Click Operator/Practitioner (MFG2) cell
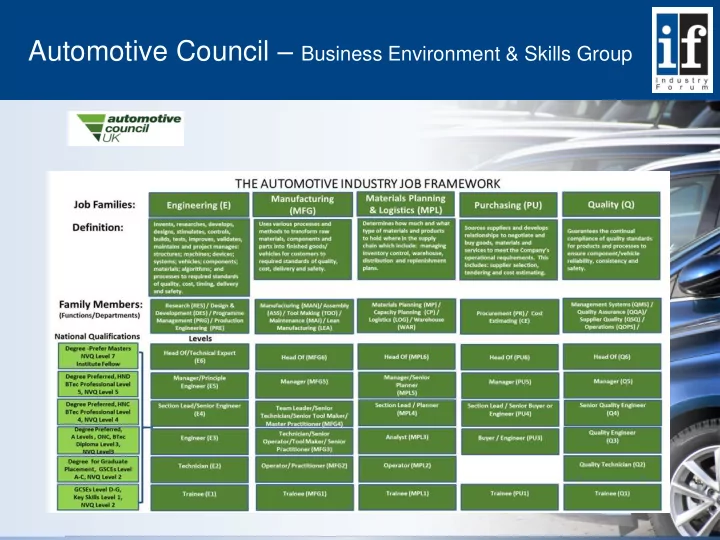The height and width of the screenshot is (540, 720). [x=304, y=469]
